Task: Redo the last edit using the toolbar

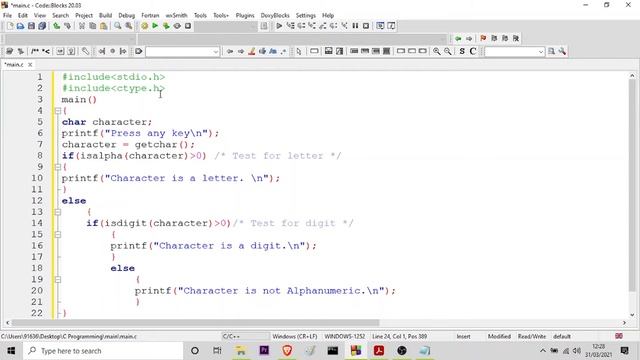Action: pyautogui.click(x=67, y=26)
